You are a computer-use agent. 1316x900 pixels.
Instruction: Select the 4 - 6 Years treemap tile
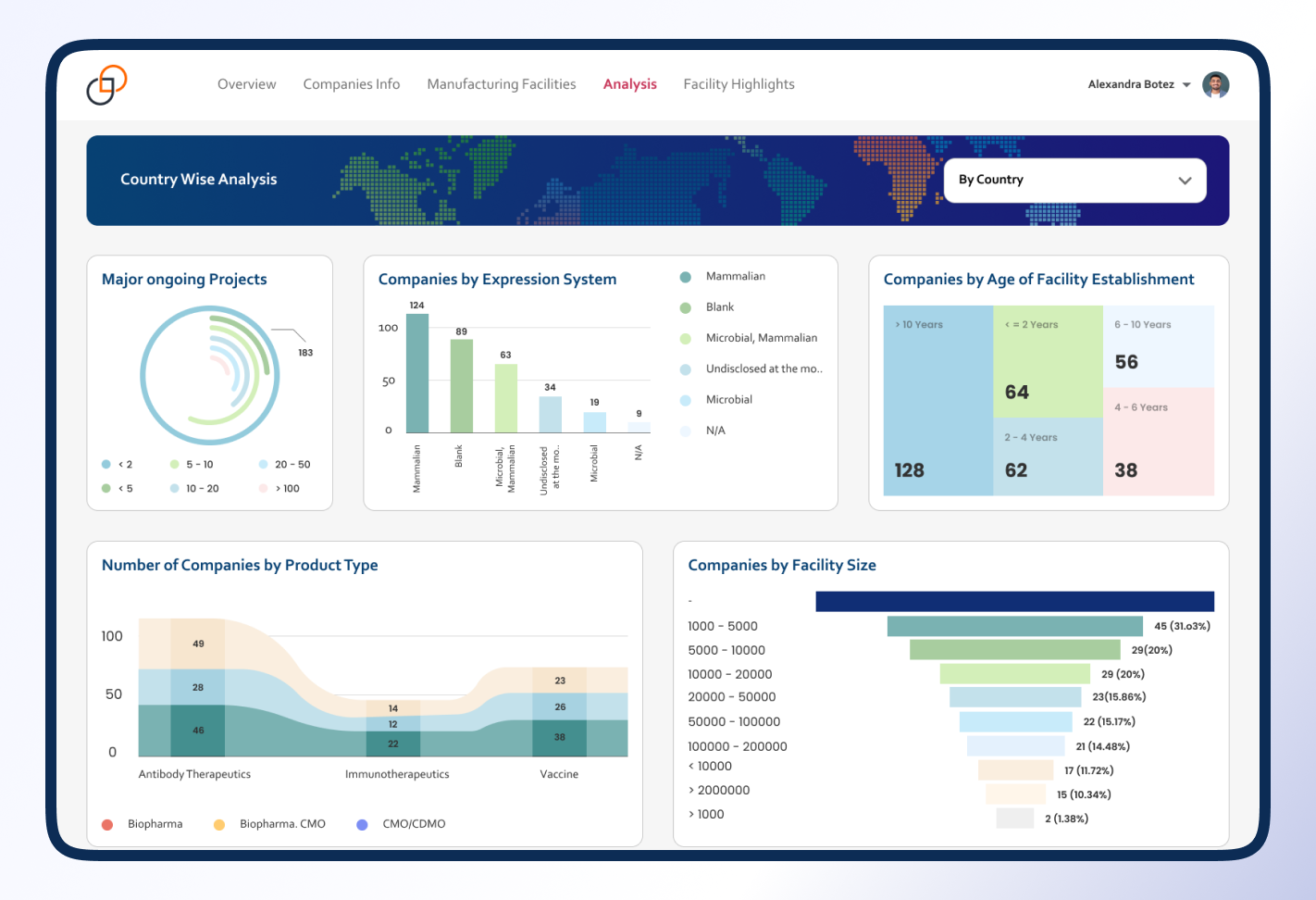click(x=1158, y=442)
